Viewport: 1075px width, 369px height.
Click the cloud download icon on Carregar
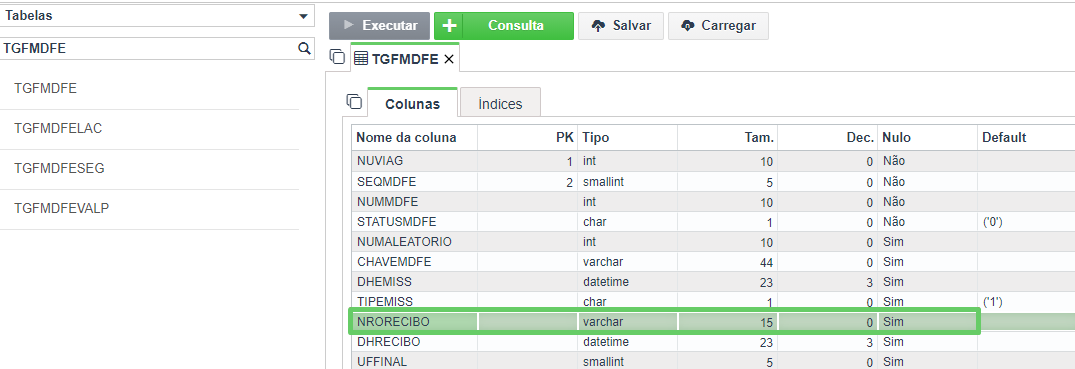688,26
